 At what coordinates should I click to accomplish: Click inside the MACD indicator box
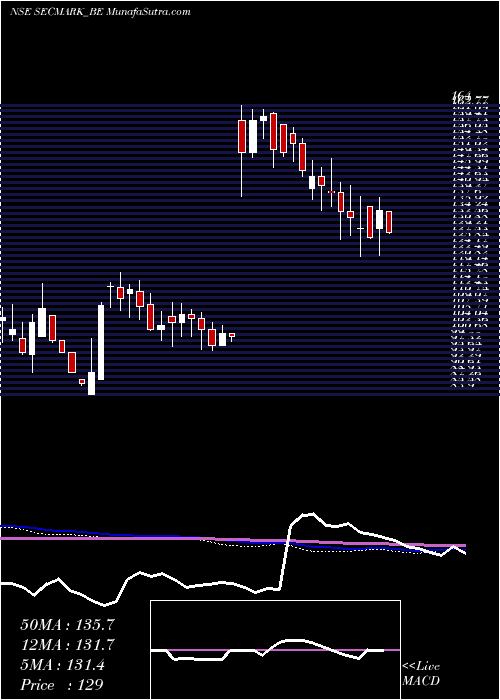[x=275, y=650]
